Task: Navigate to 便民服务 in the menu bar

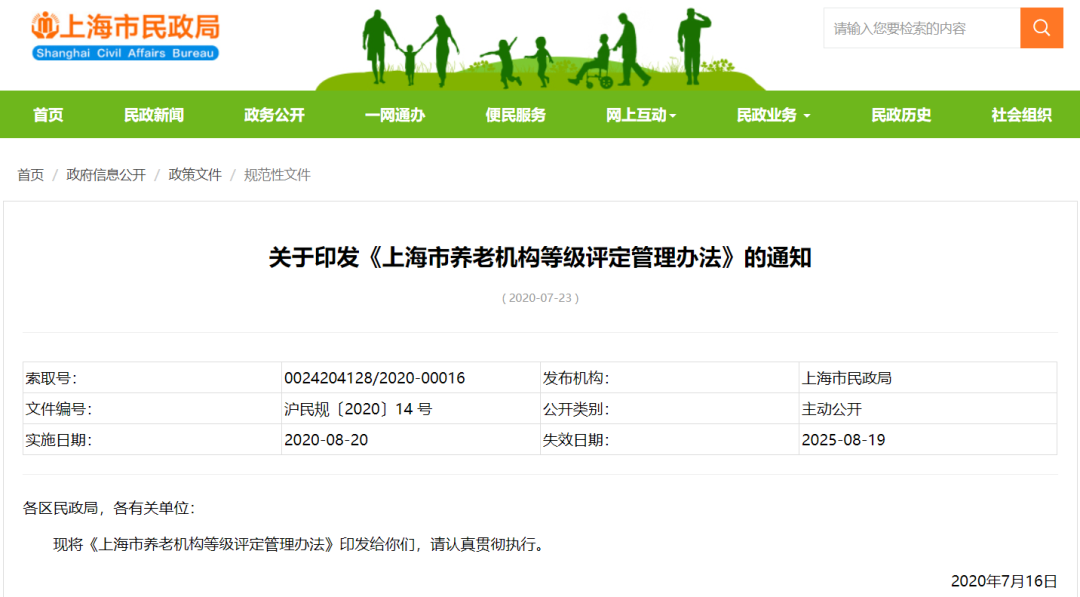Action: click(516, 115)
